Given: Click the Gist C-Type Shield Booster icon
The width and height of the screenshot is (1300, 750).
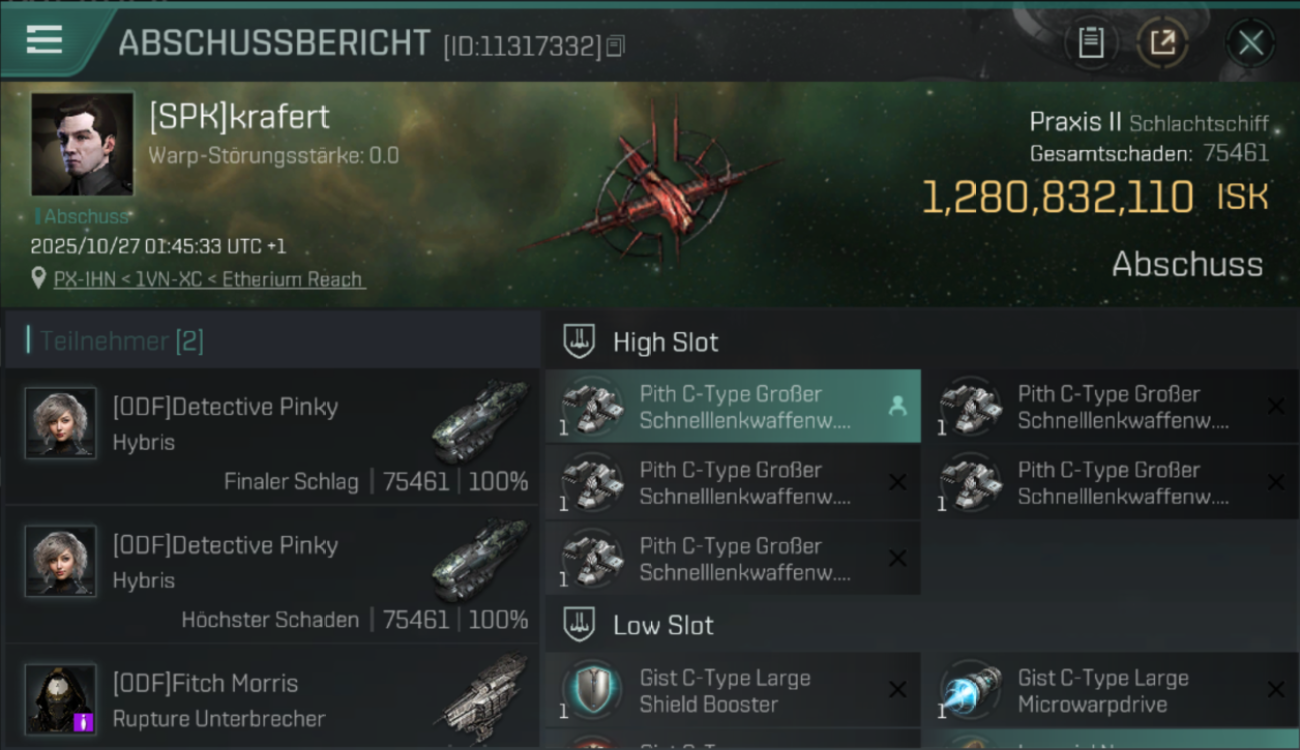Looking at the screenshot, I should pos(591,690).
